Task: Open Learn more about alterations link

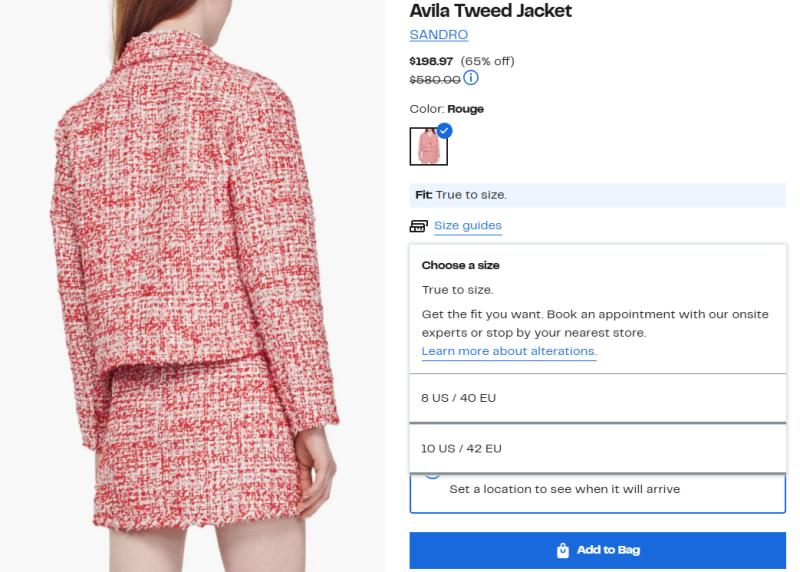Action: click(x=509, y=351)
